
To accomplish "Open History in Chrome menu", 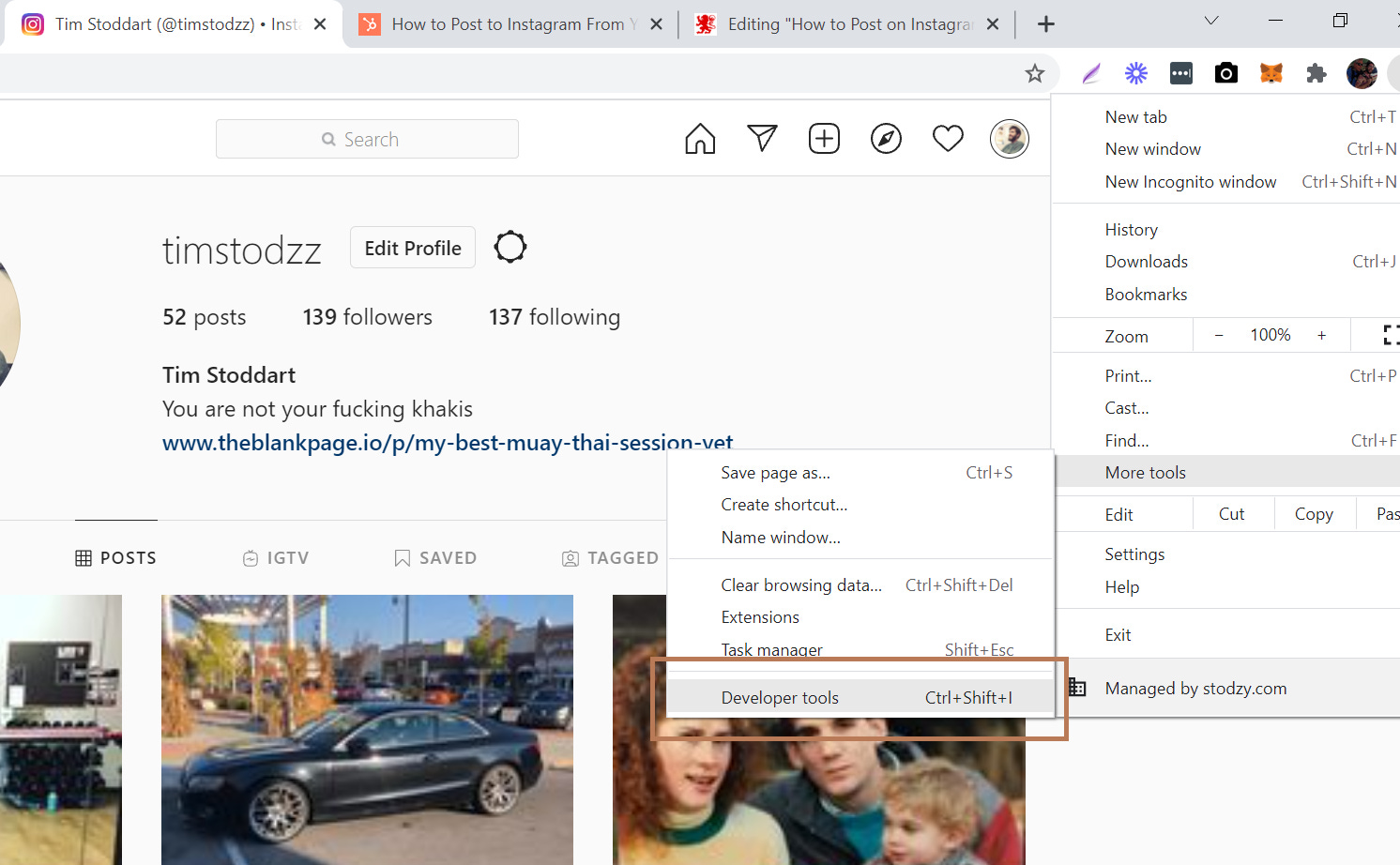I will click(1226, 230).
